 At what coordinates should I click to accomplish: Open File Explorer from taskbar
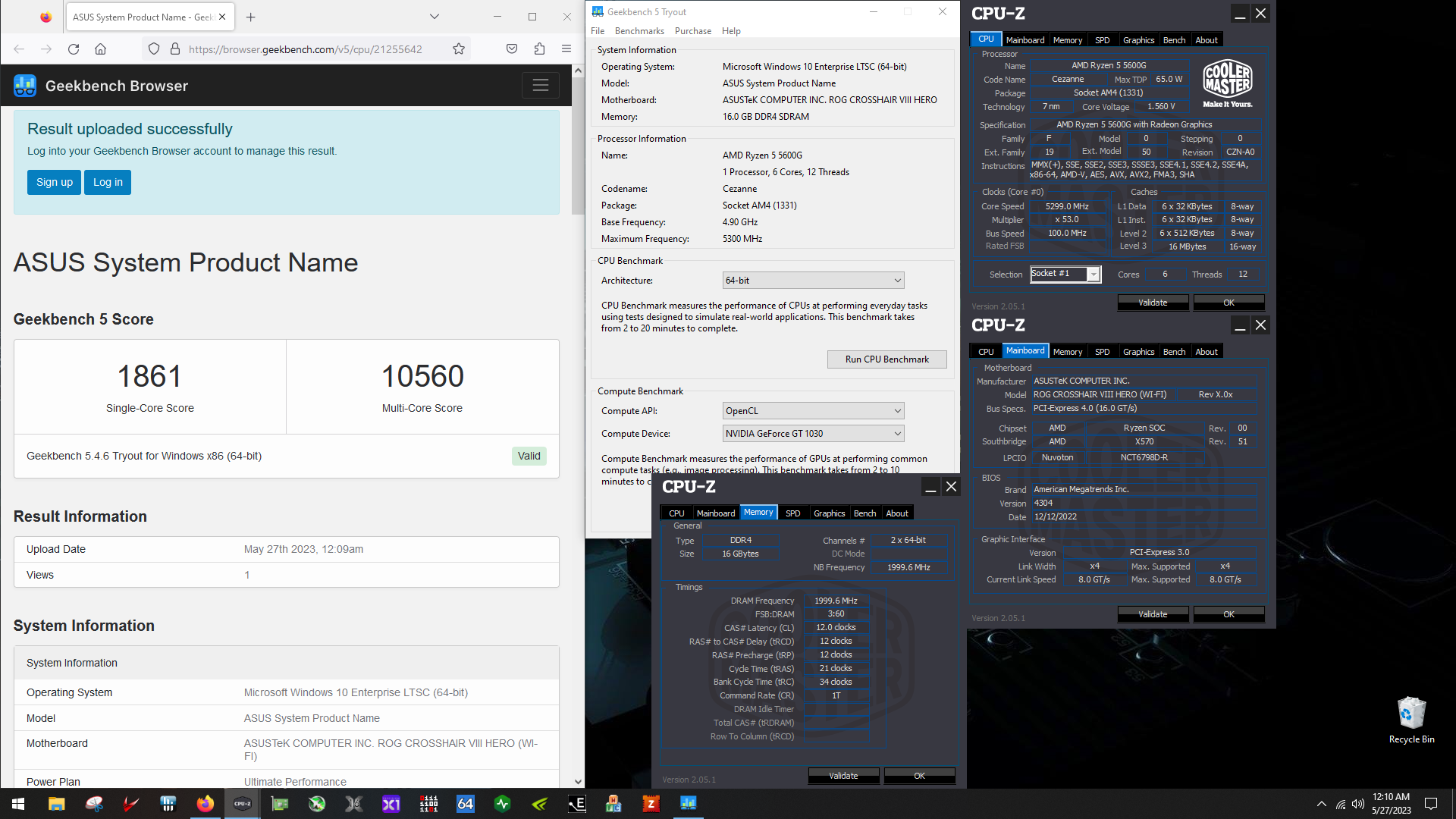(57, 804)
